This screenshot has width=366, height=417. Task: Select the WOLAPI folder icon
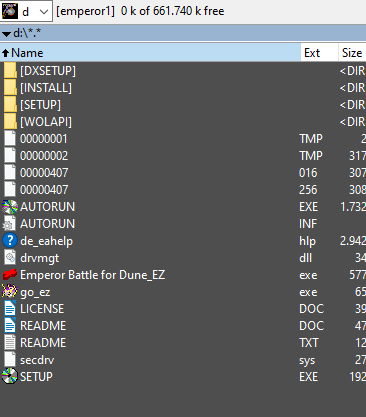tap(10, 122)
